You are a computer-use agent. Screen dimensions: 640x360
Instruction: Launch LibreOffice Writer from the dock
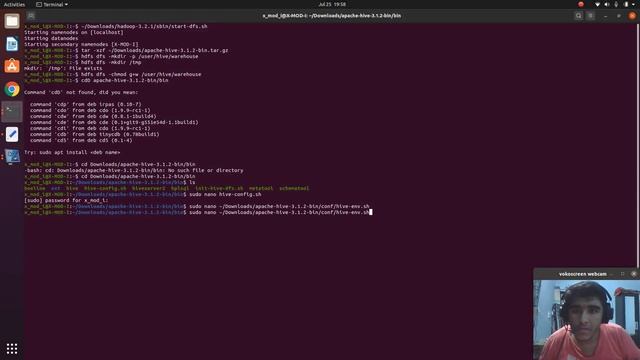(12, 44)
